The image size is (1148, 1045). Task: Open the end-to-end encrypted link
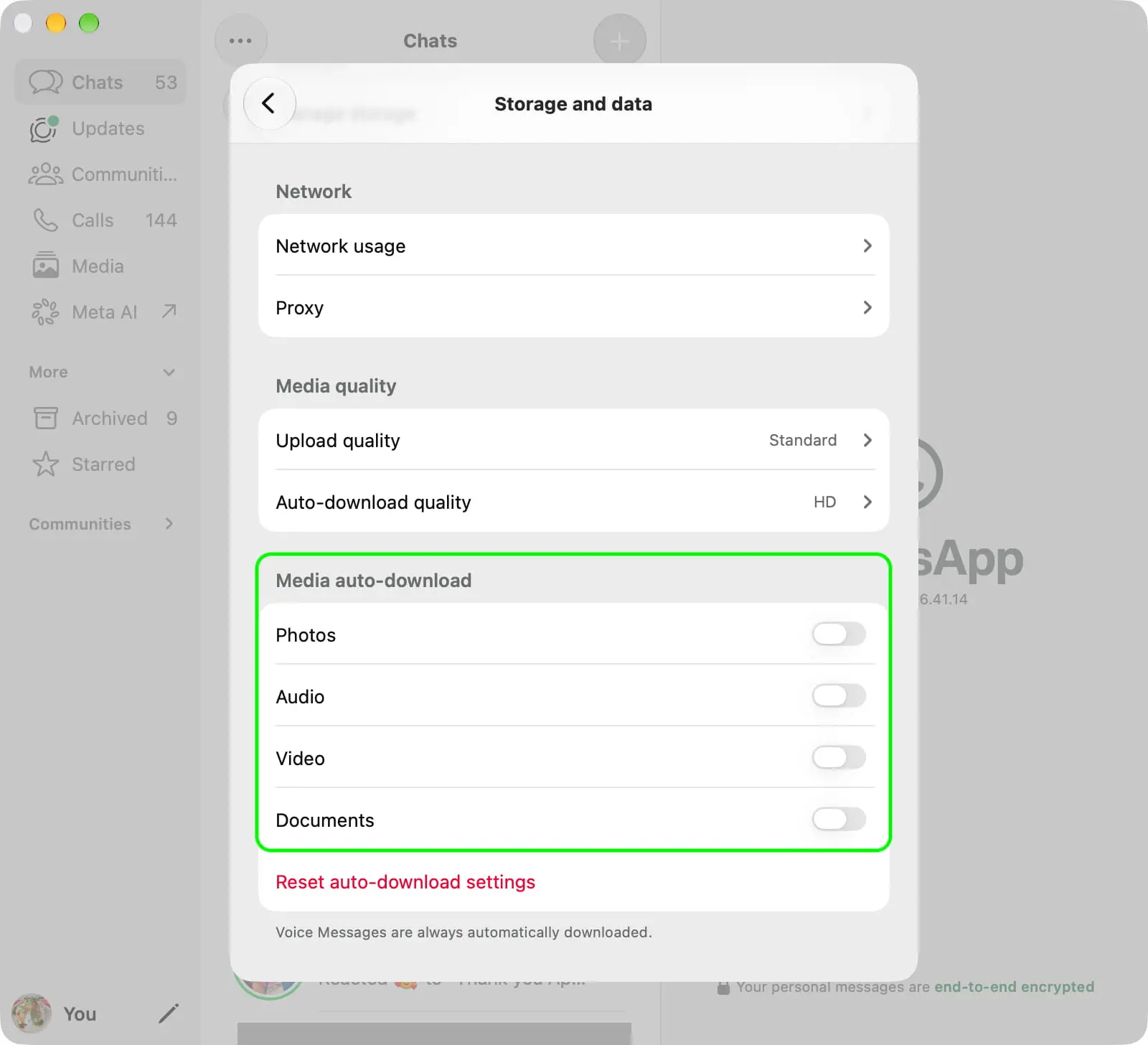point(1015,987)
